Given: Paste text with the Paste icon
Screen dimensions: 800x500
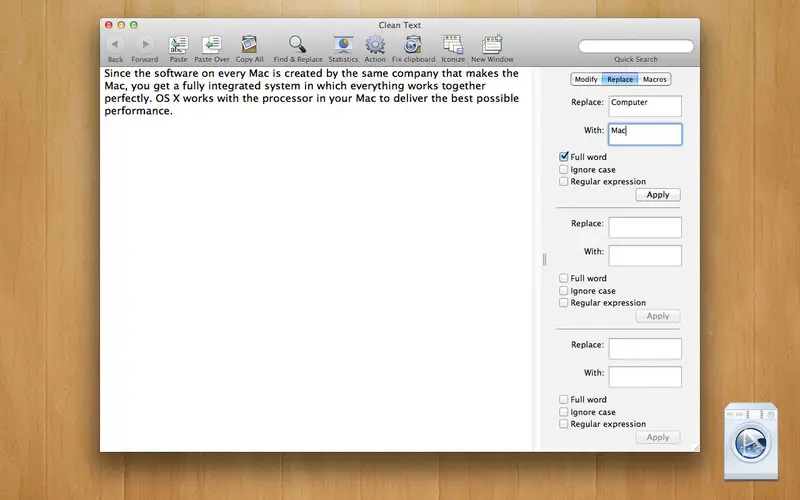Looking at the screenshot, I should coord(178,44).
